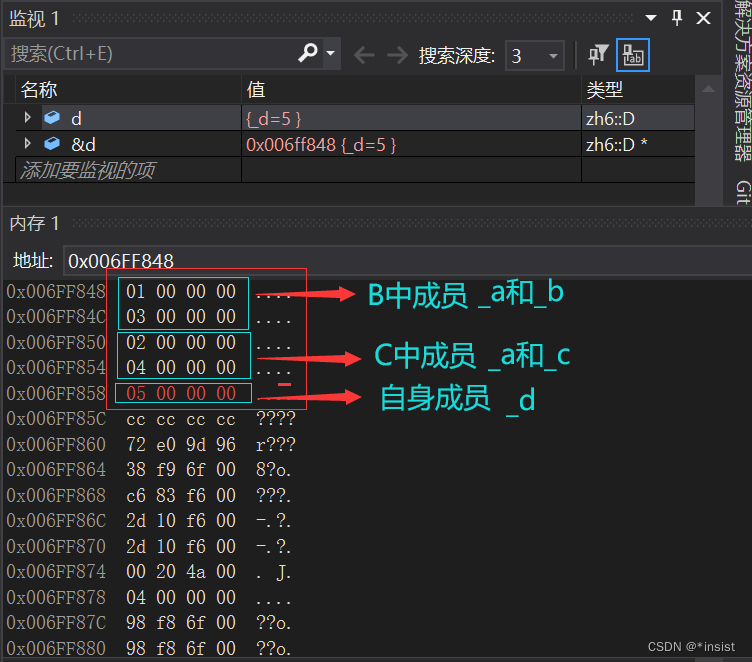Close the 监视 1 panel
Viewport: 752px width, 662px height.
(703, 18)
